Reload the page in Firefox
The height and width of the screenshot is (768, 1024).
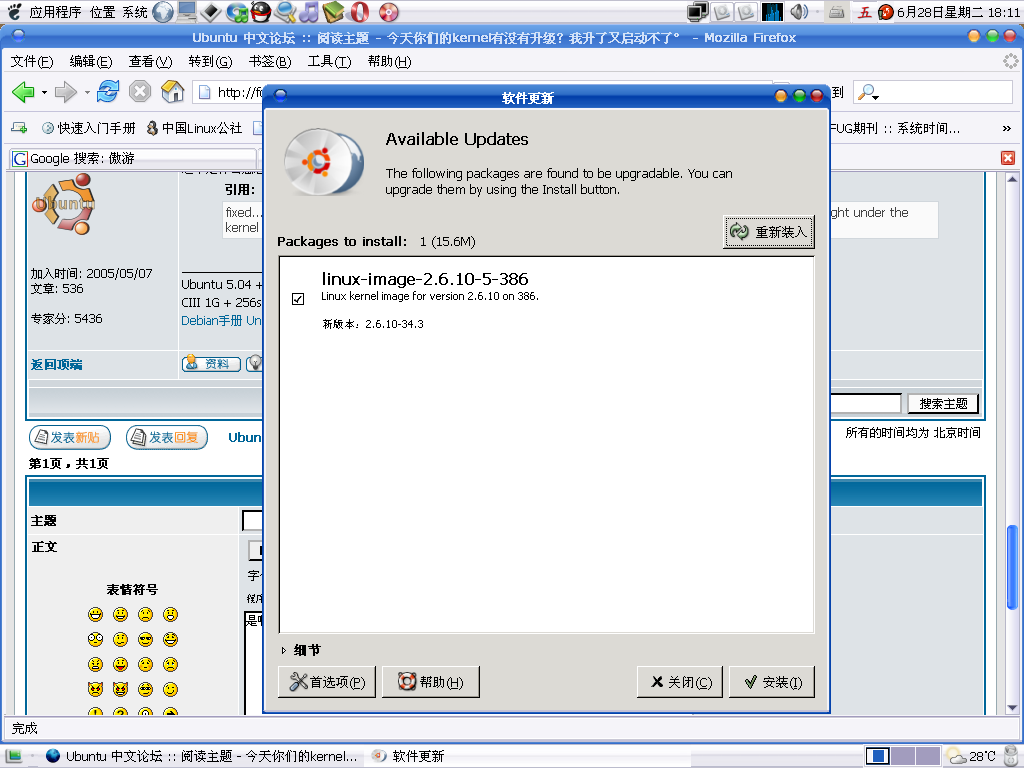[x=108, y=91]
